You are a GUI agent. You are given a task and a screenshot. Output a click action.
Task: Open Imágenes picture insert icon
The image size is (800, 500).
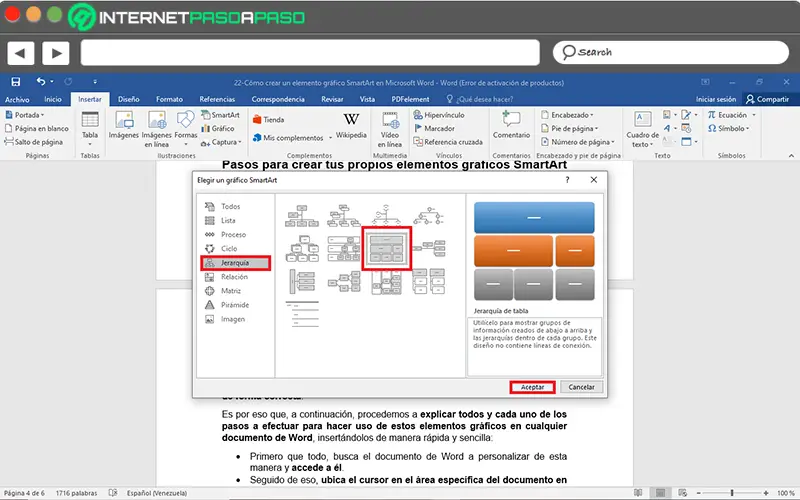pos(124,126)
